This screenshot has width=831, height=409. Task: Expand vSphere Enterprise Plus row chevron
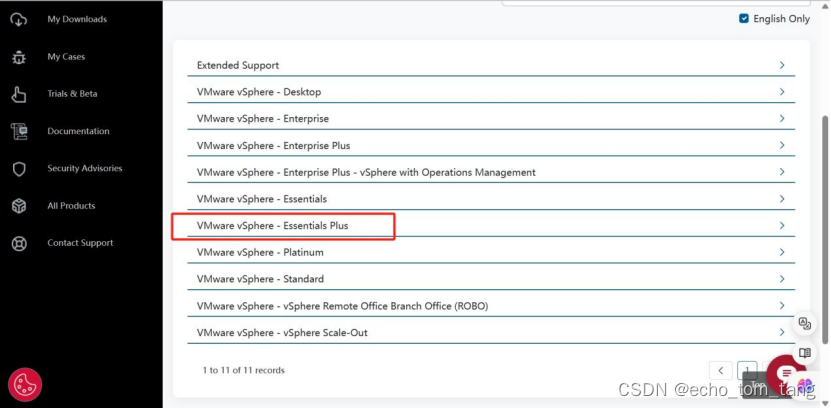[x=782, y=145]
